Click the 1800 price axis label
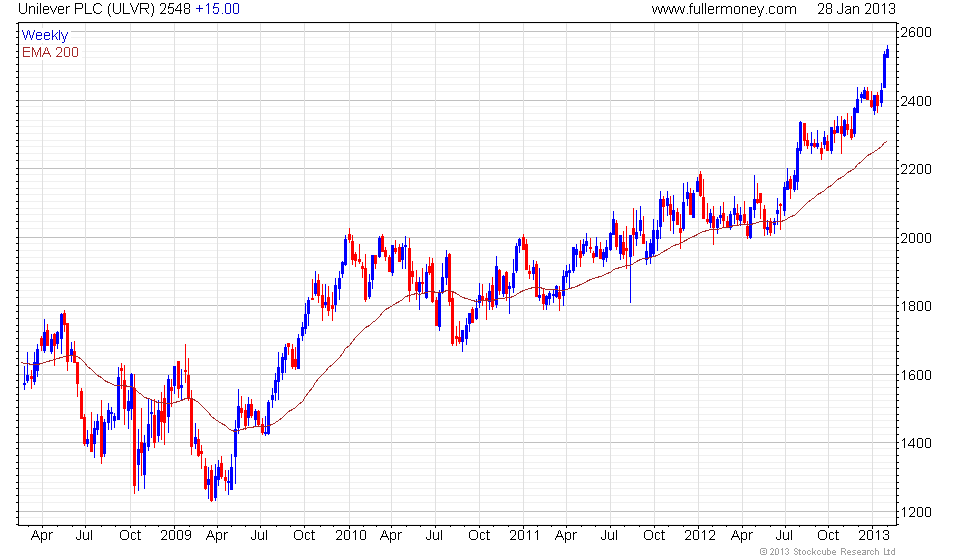The height and width of the screenshot is (560, 980). click(x=916, y=306)
